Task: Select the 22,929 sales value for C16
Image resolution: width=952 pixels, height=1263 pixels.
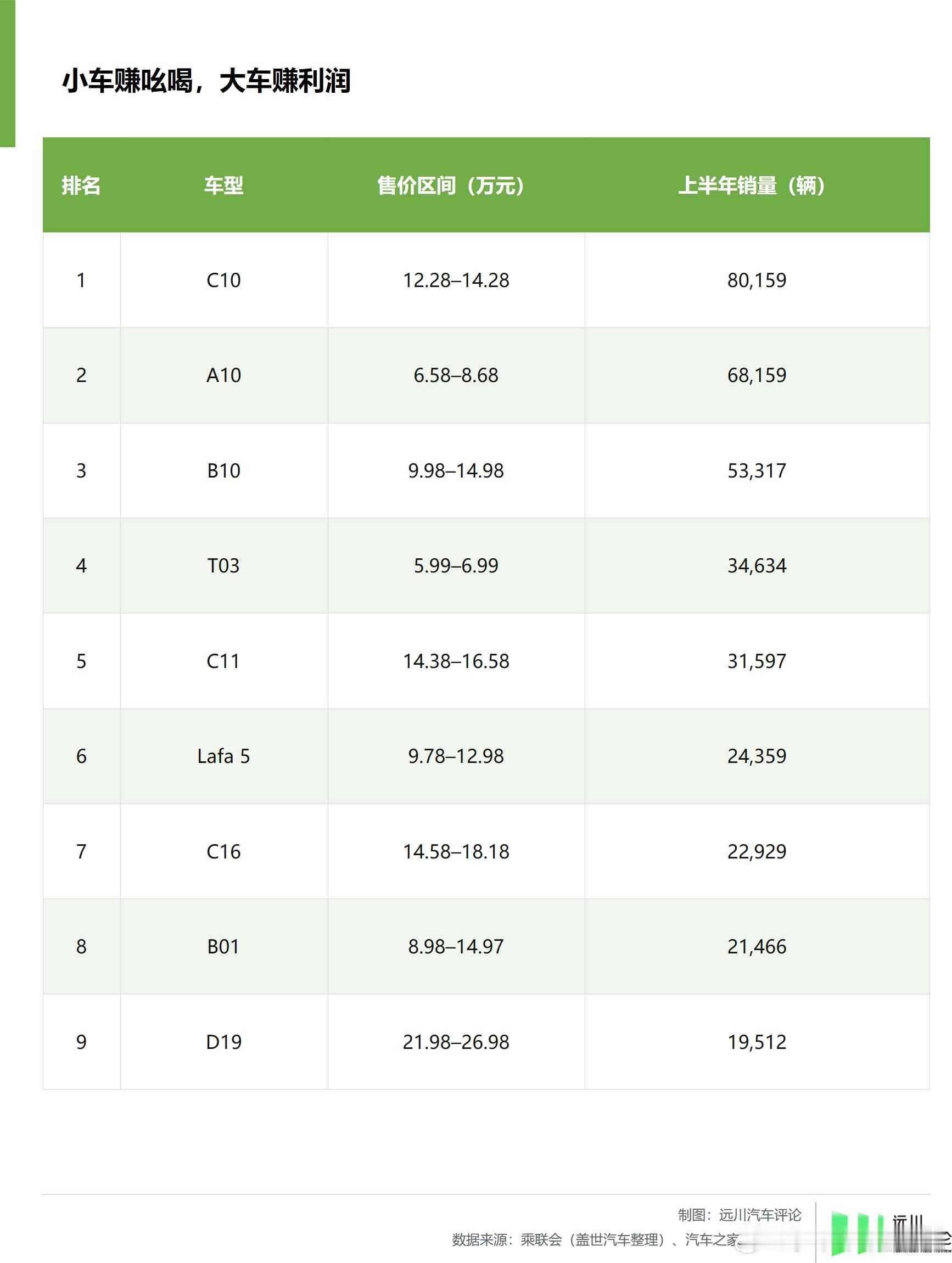Action: (757, 851)
